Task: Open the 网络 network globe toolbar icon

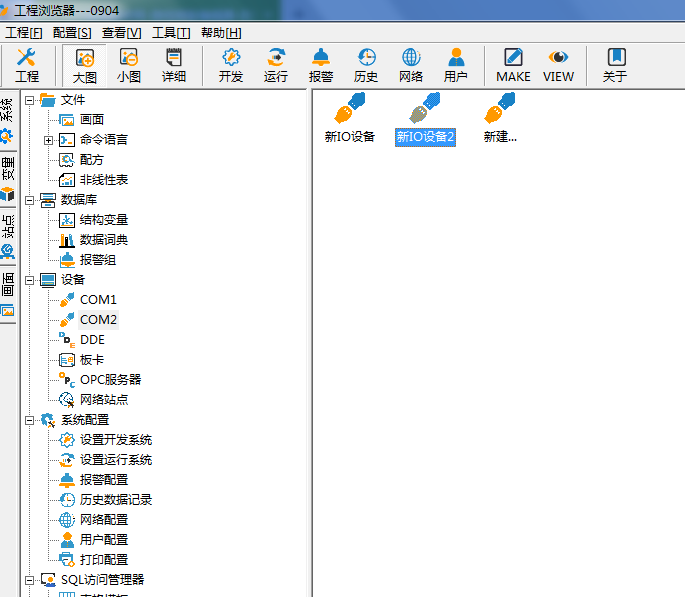Action: coord(411,65)
